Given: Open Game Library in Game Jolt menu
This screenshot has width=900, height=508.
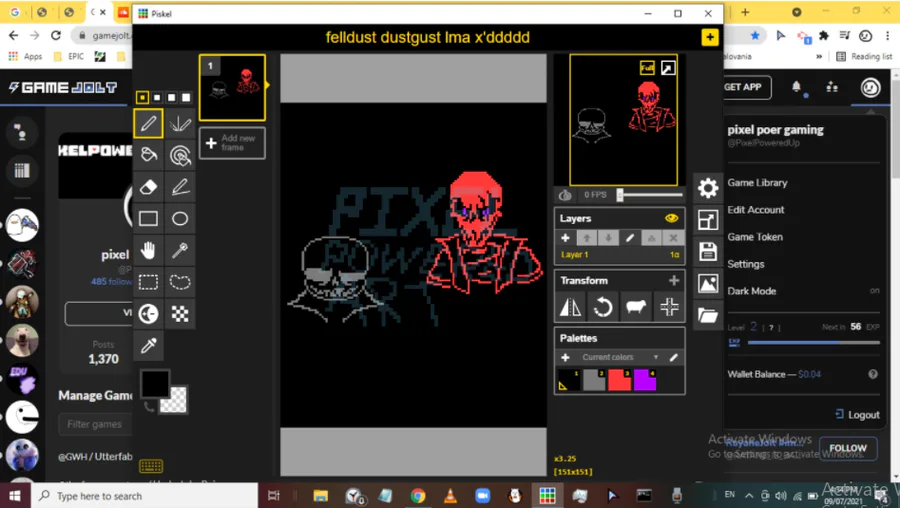Looking at the screenshot, I should point(757,183).
